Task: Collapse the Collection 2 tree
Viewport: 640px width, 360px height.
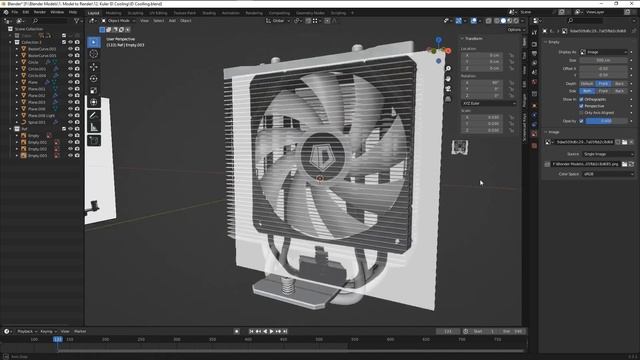Action: click(11, 42)
